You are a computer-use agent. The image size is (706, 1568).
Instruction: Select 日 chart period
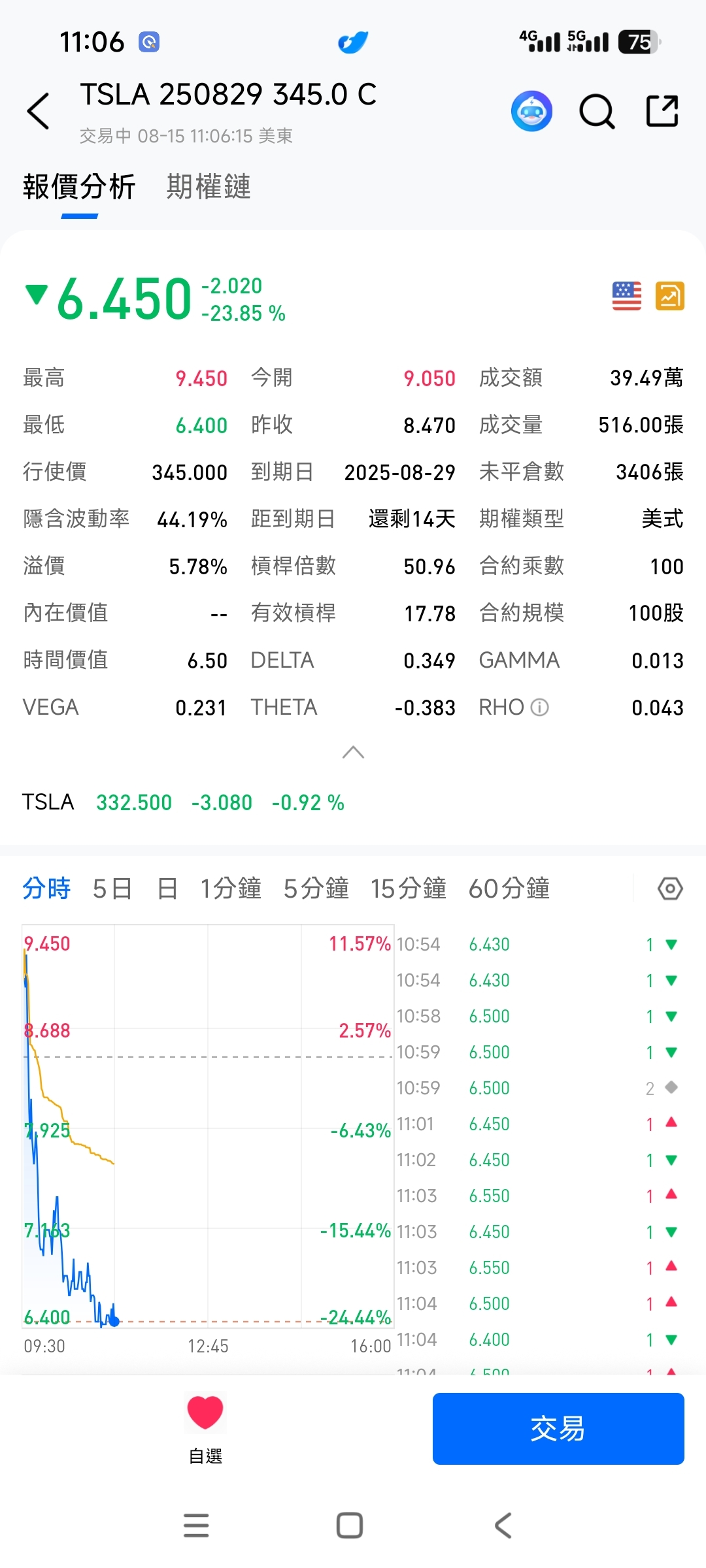(x=167, y=889)
